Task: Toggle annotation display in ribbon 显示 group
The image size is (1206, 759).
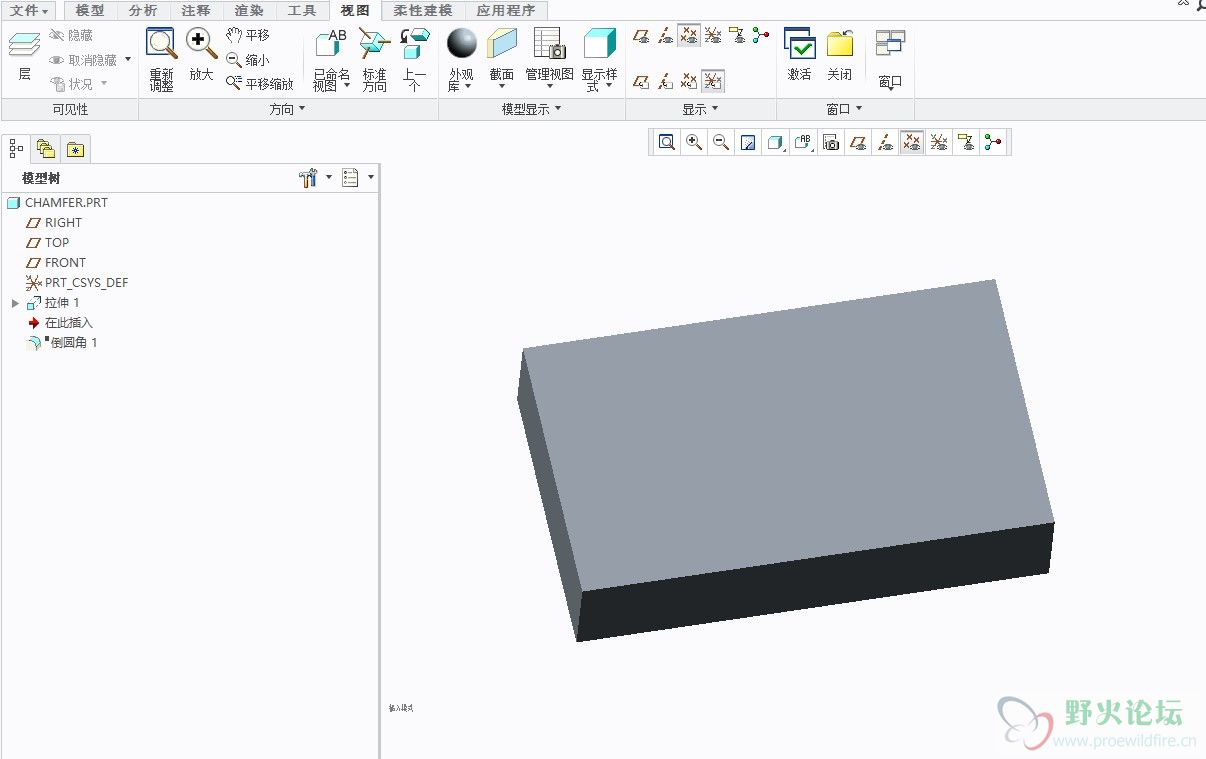Action: [x=737, y=35]
